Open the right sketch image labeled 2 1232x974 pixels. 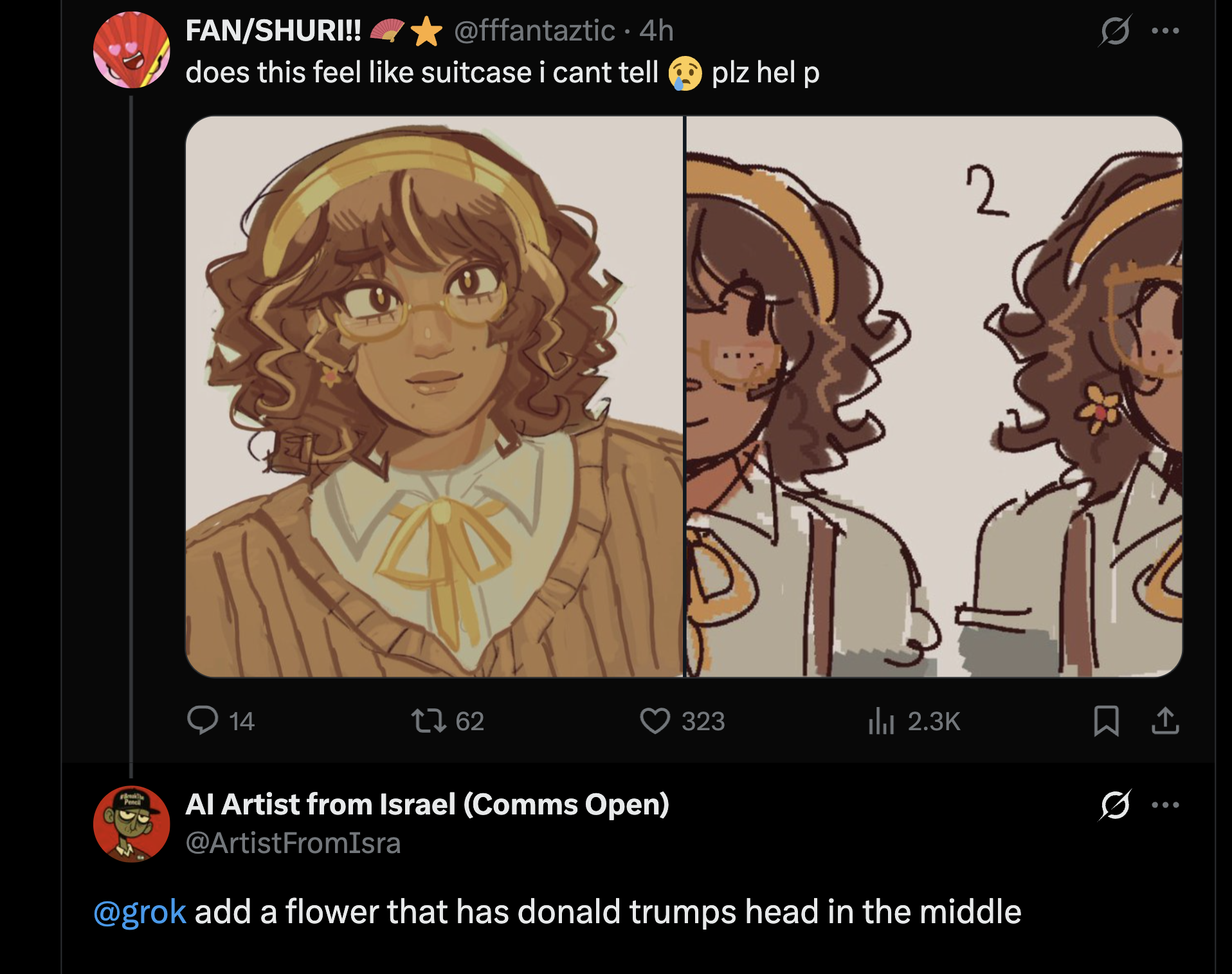[934, 396]
